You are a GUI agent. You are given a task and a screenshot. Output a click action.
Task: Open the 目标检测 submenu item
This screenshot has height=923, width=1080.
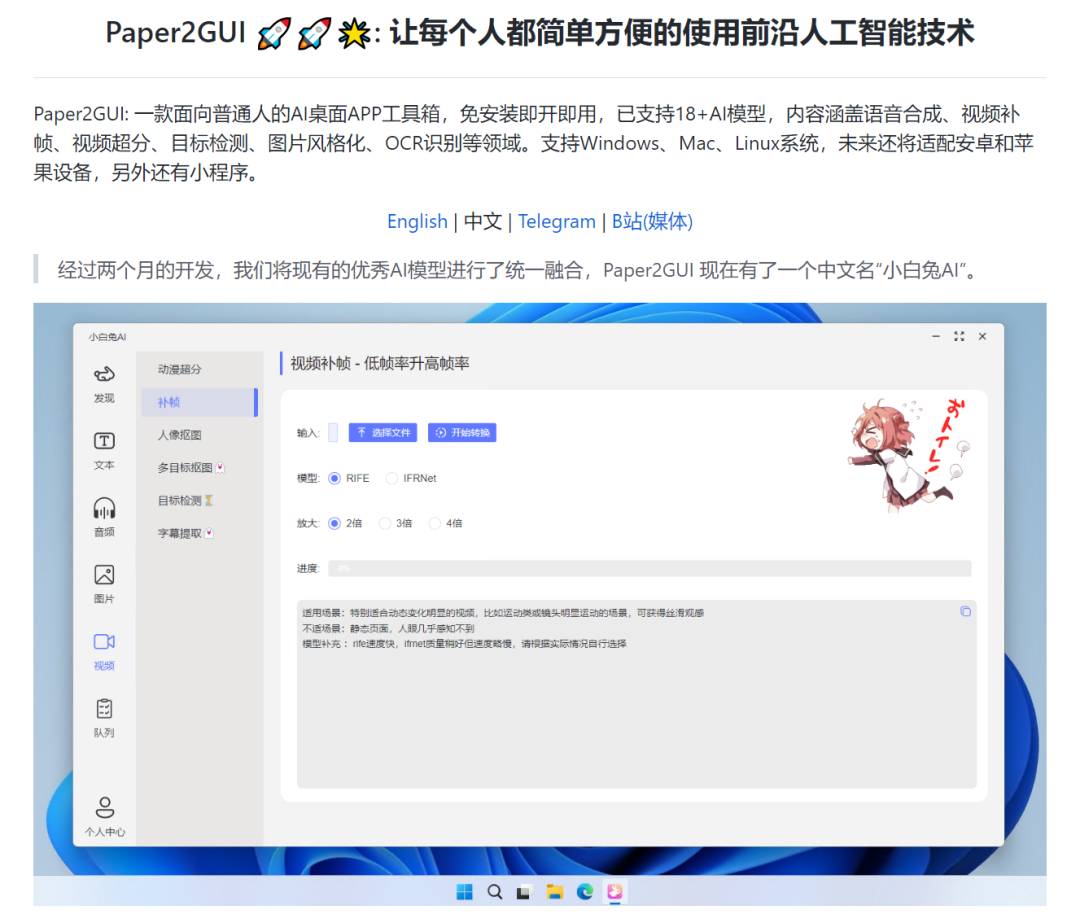point(200,501)
